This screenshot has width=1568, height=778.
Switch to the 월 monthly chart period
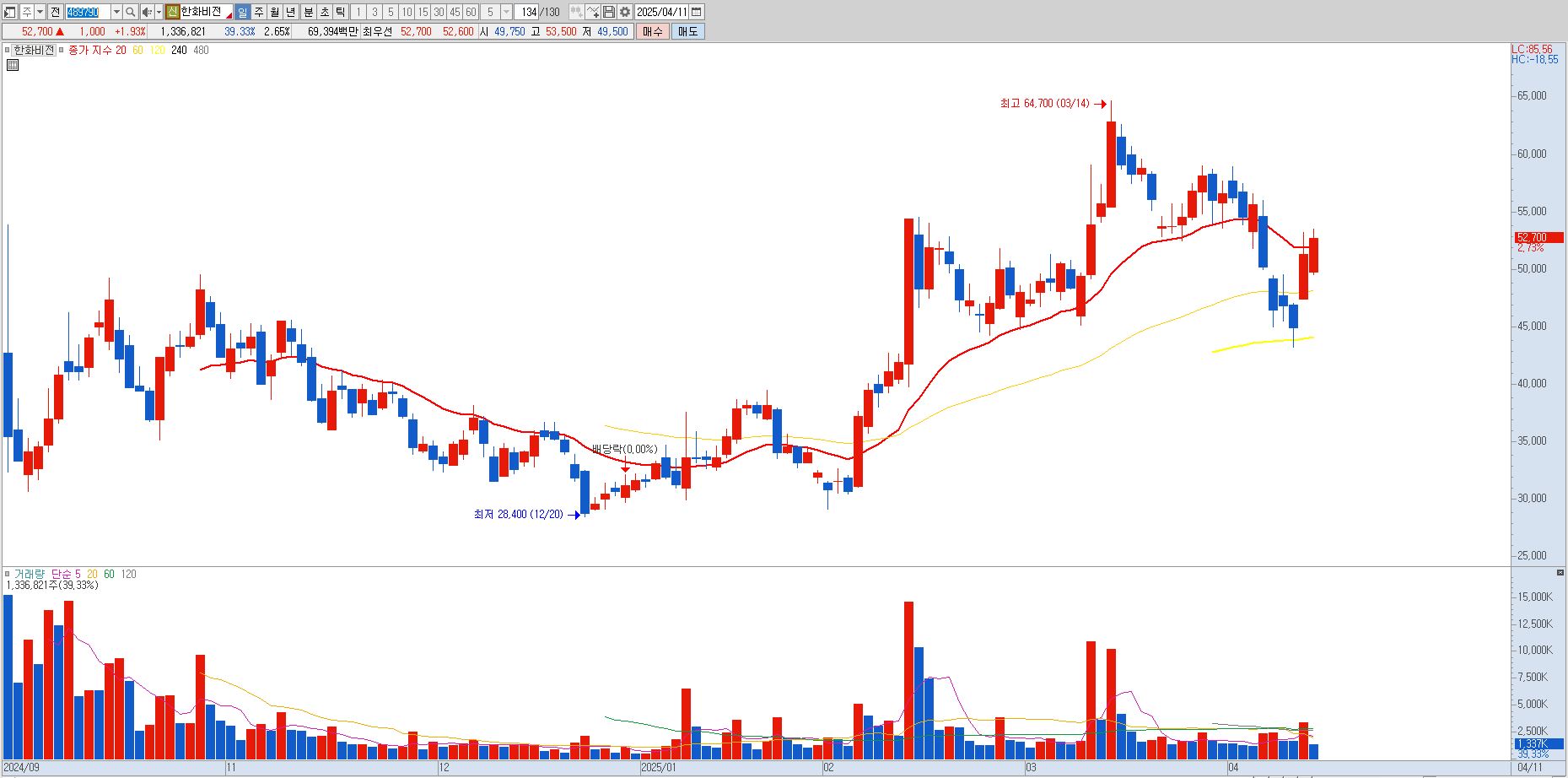tap(275, 12)
